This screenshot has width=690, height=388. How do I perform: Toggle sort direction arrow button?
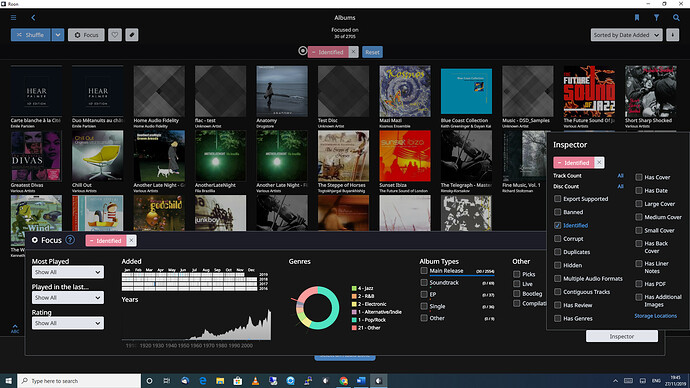click(672, 35)
